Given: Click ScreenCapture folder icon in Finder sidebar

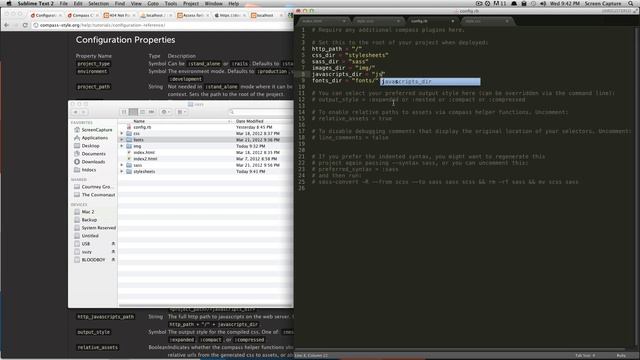Looking at the screenshot, I should click(77, 130).
